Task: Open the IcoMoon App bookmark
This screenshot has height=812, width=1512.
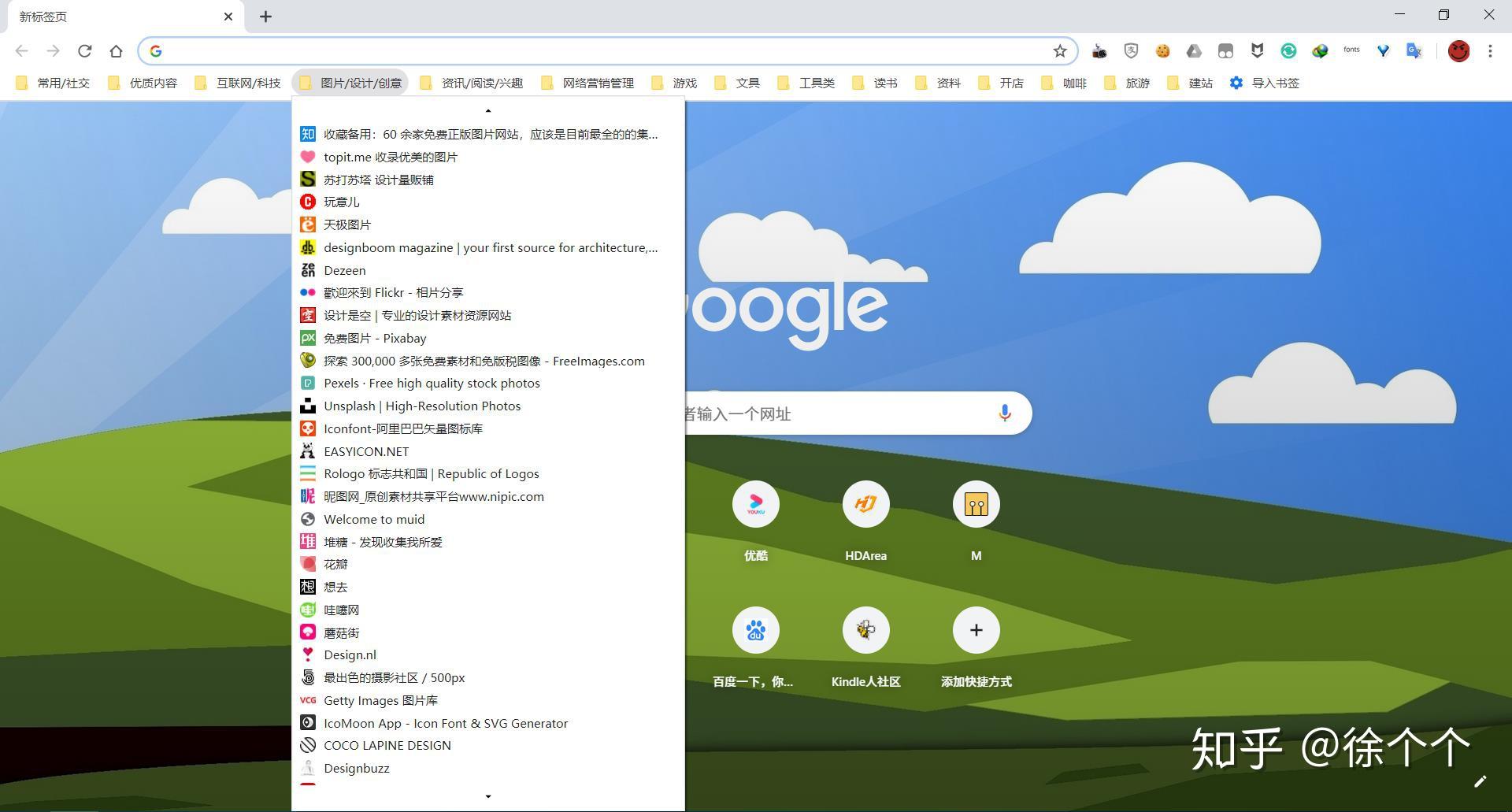Action: (488, 723)
